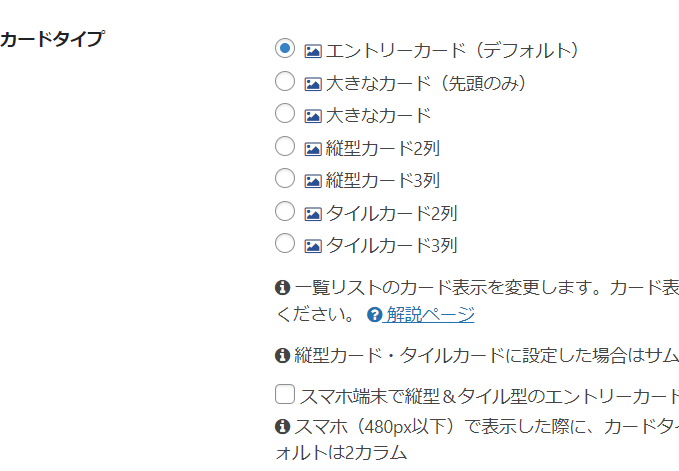The height and width of the screenshot is (471, 679).
Task: Choose the 縦型カード3列 radio option
Action: click(285, 179)
